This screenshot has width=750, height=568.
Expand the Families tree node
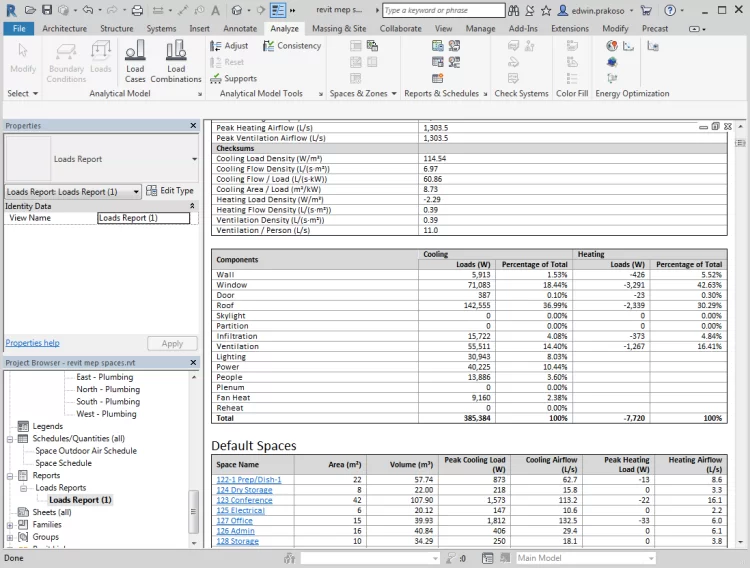tap(10, 524)
